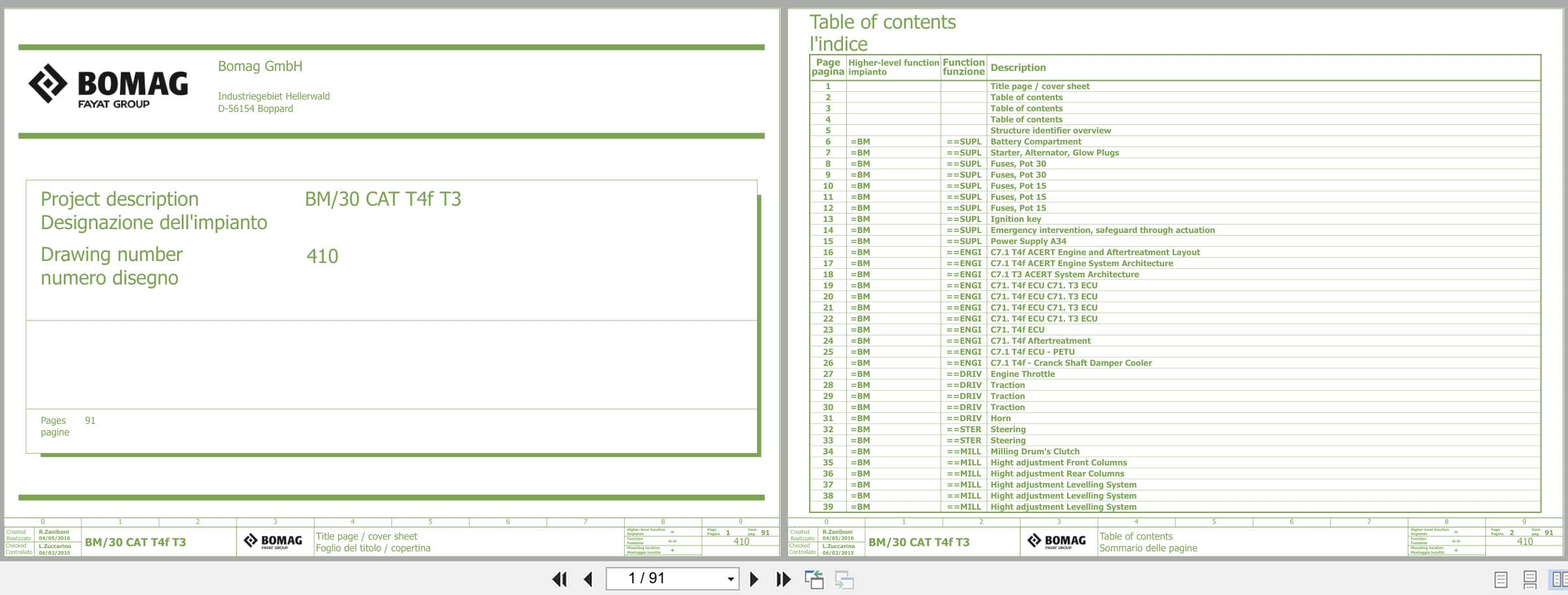
Task: Click the large 'BM/30 CAT T4f T3' project value
Action: 383,199
